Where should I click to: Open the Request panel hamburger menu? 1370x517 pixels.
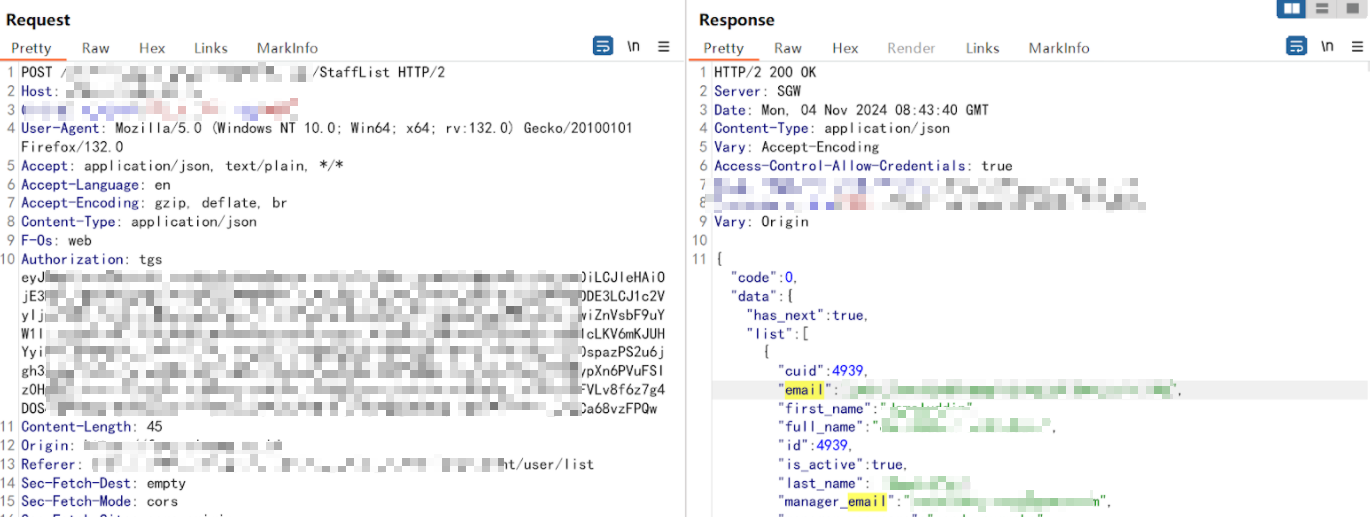[663, 47]
